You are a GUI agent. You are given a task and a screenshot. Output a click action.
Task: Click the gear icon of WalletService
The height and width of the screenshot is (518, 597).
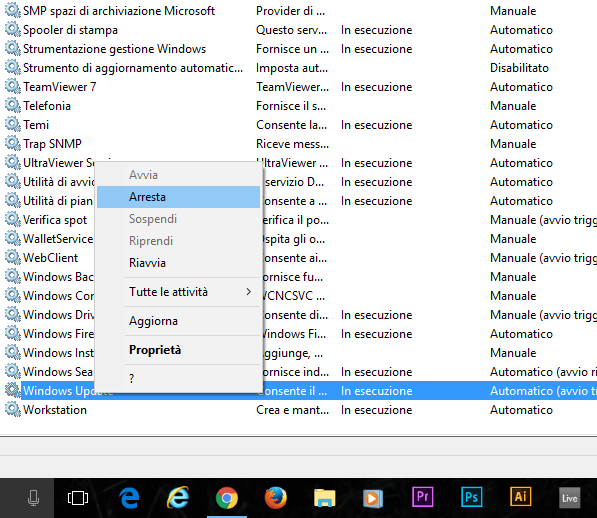tap(13, 239)
